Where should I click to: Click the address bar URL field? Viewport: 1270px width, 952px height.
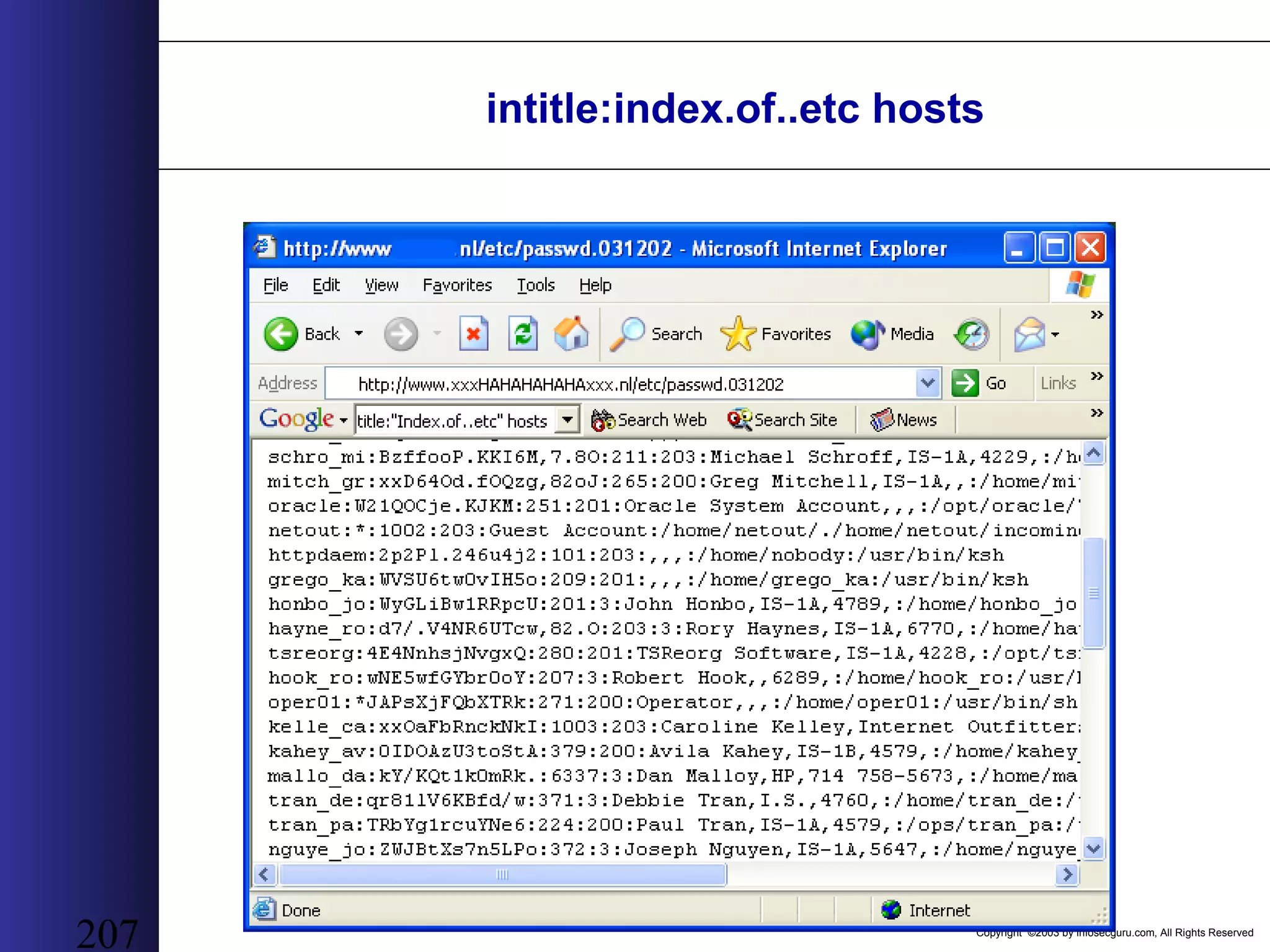click(620, 384)
